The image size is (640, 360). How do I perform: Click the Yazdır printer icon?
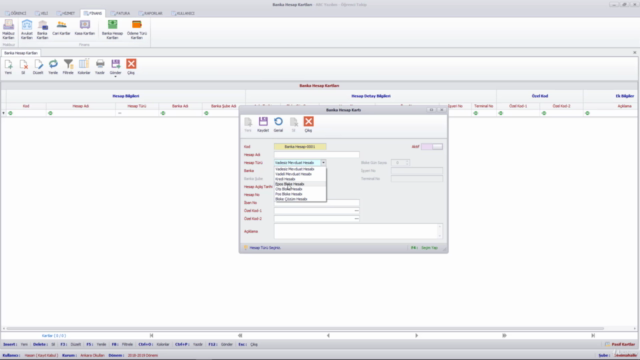coord(100,67)
